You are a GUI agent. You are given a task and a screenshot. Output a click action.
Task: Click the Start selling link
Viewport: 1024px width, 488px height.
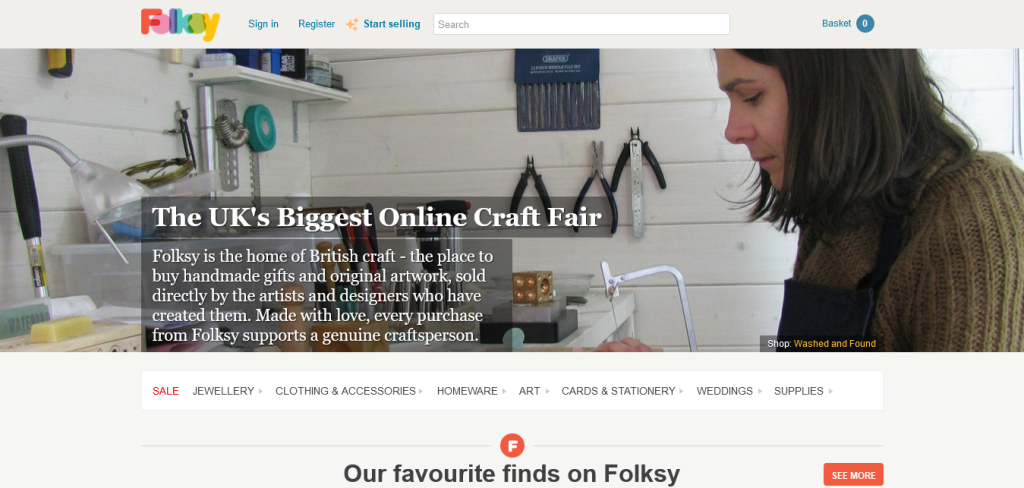(392, 24)
